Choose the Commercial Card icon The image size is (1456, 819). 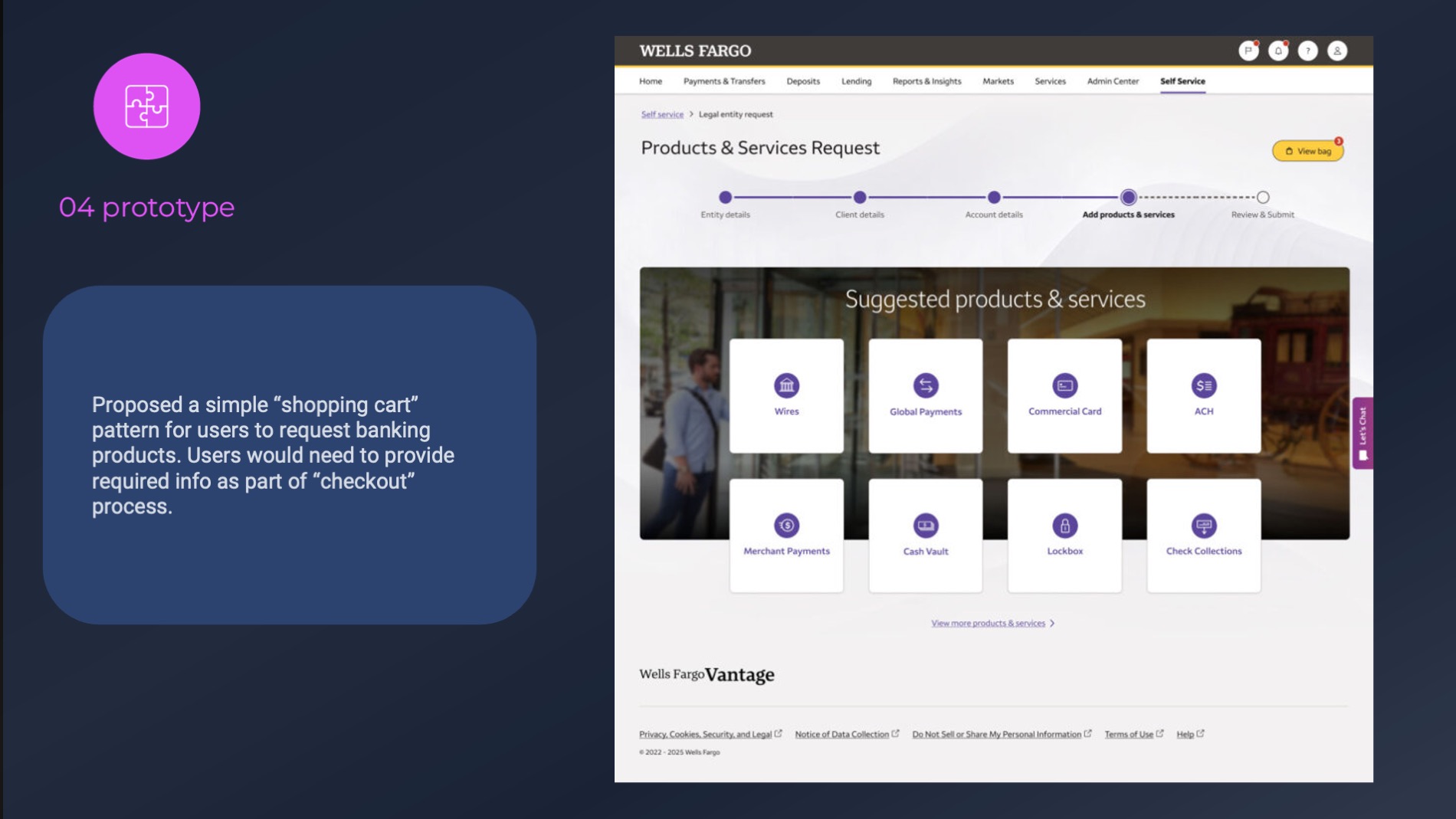pyautogui.click(x=1064, y=385)
